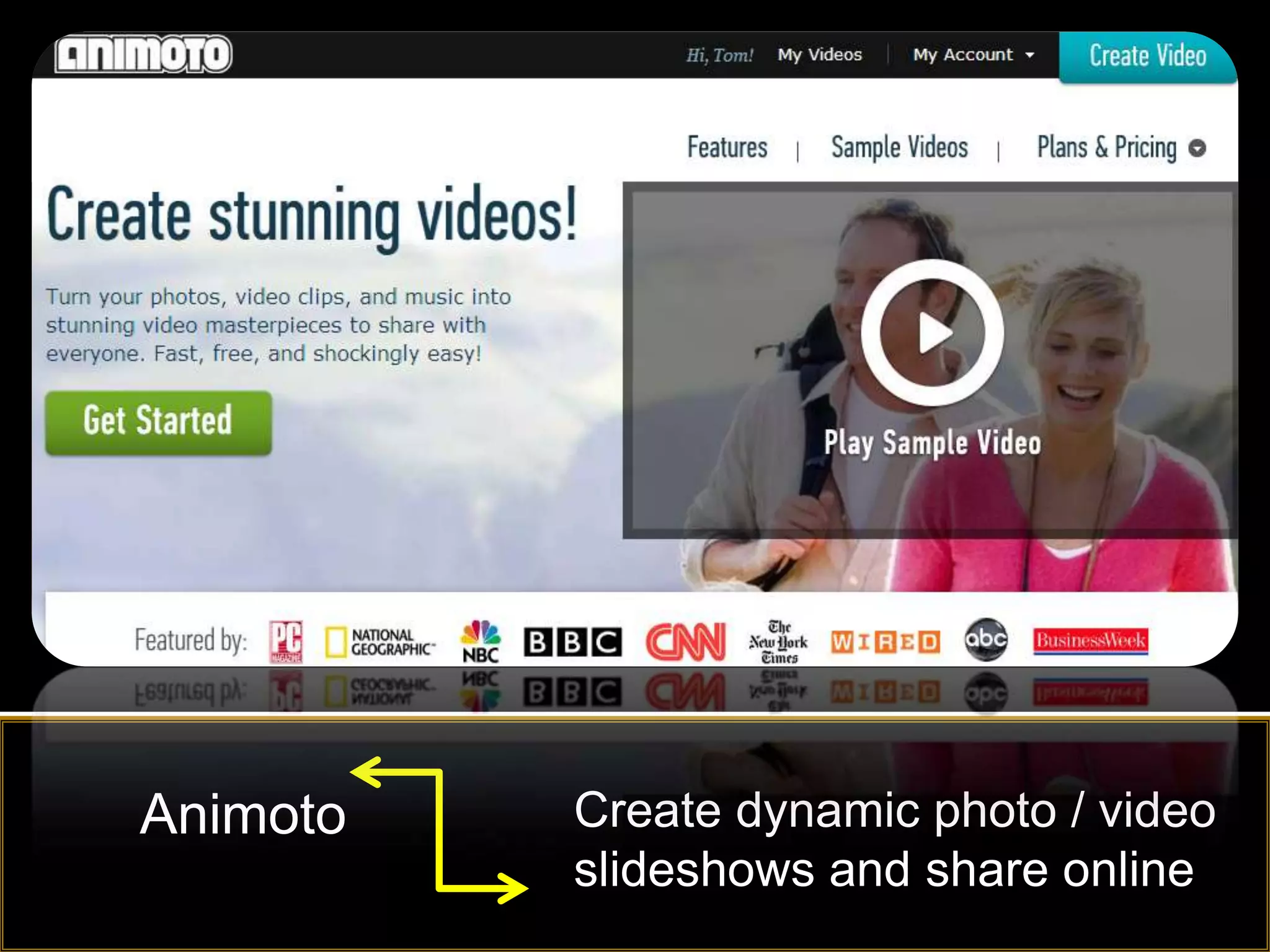Click the BusinessWeek logo
This screenshot has width=1270, height=952.
coord(1091,641)
